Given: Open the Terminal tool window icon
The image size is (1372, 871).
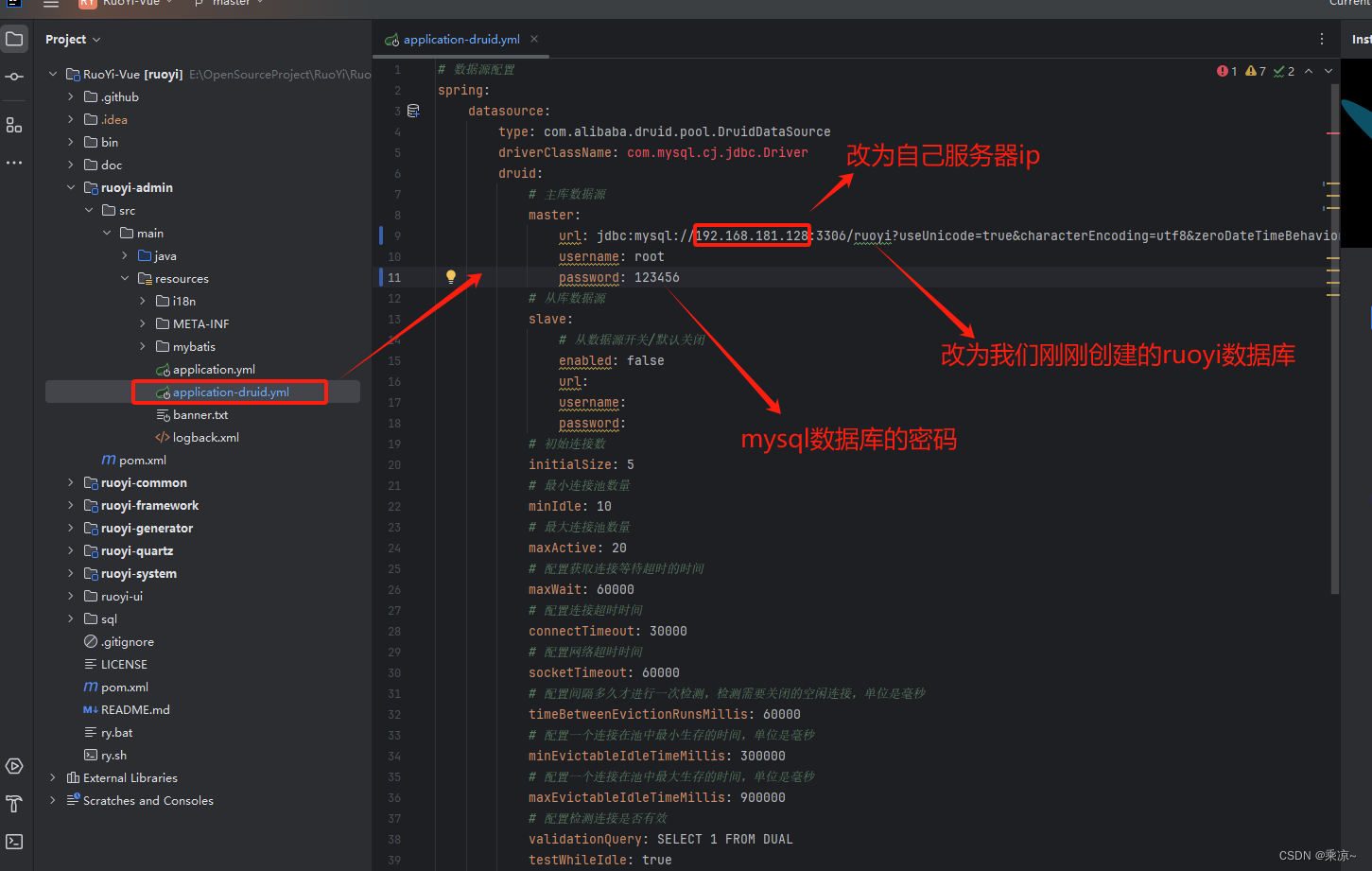Looking at the screenshot, I should coord(14,842).
